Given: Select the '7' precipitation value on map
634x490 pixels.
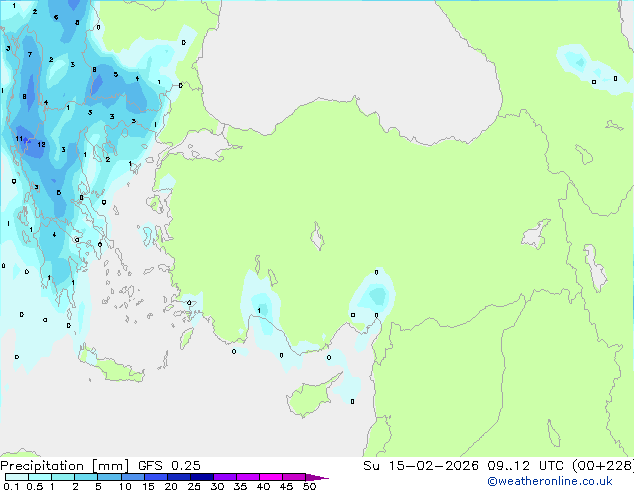Looking at the screenshot, I should tap(30, 54).
